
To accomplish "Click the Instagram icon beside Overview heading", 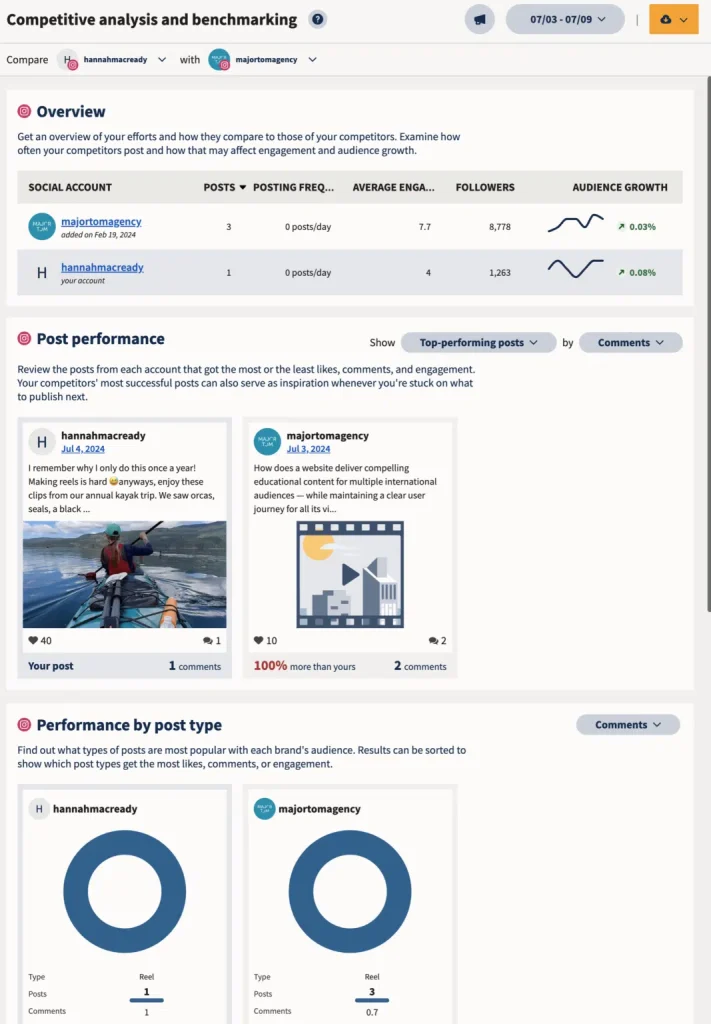I will [x=25, y=112].
